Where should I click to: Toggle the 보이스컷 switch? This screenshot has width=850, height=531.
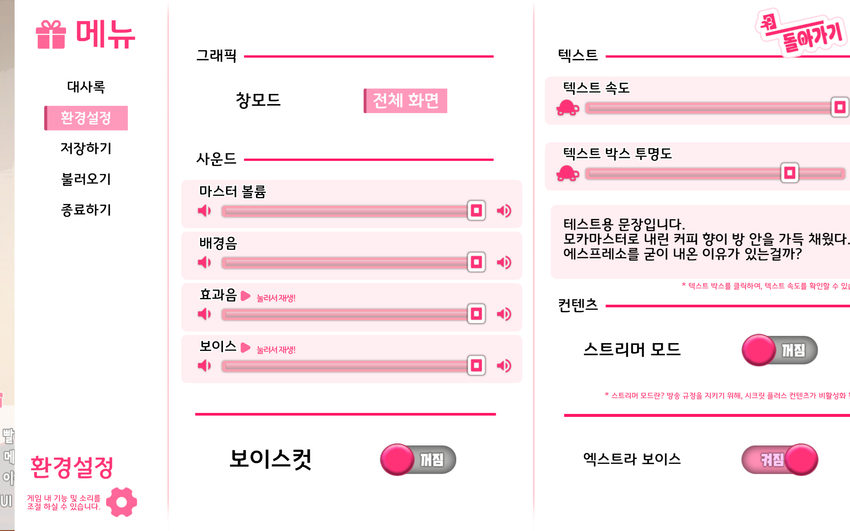click(x=418, y=459)
